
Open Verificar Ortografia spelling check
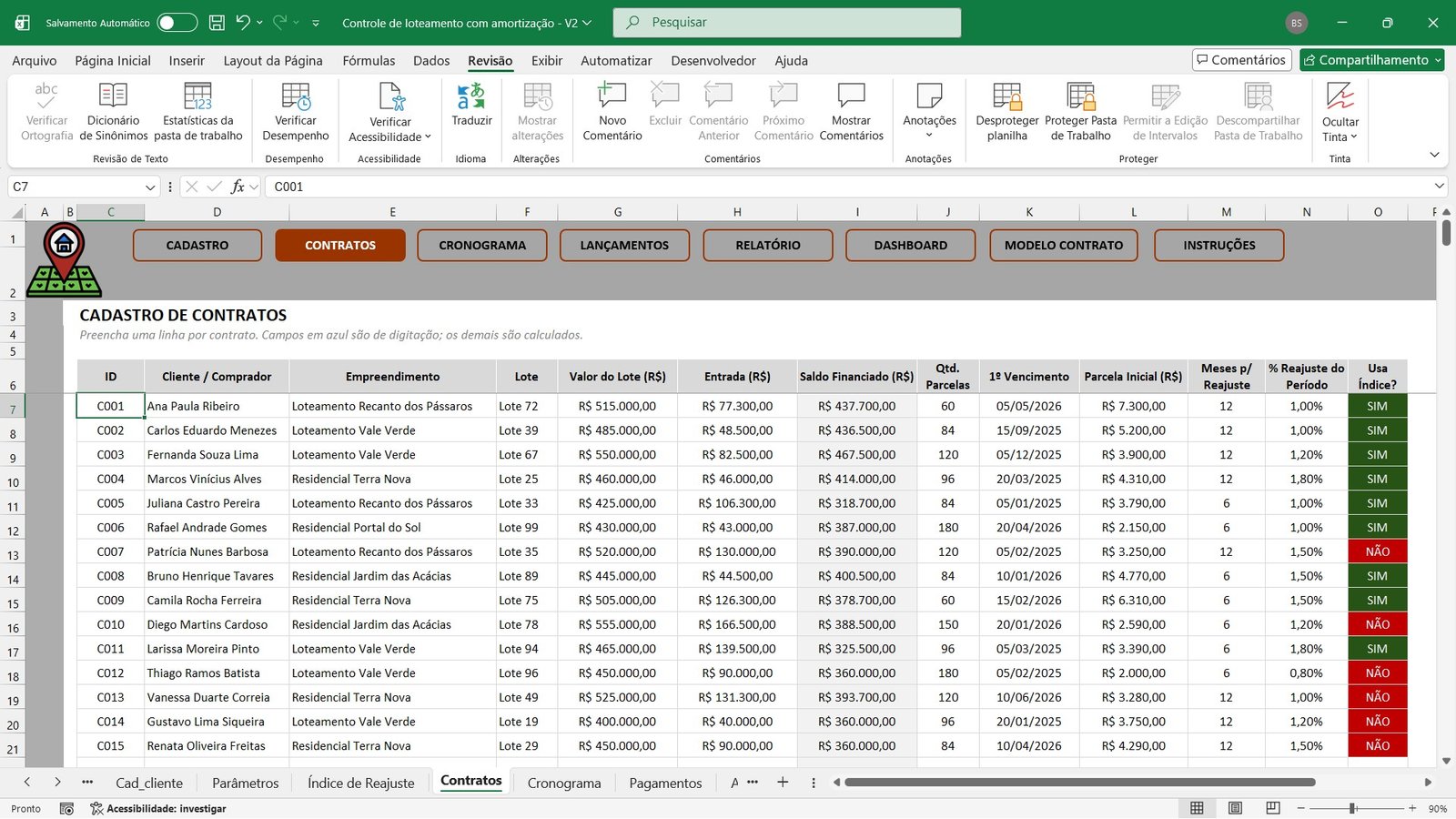tap(46, 112)
